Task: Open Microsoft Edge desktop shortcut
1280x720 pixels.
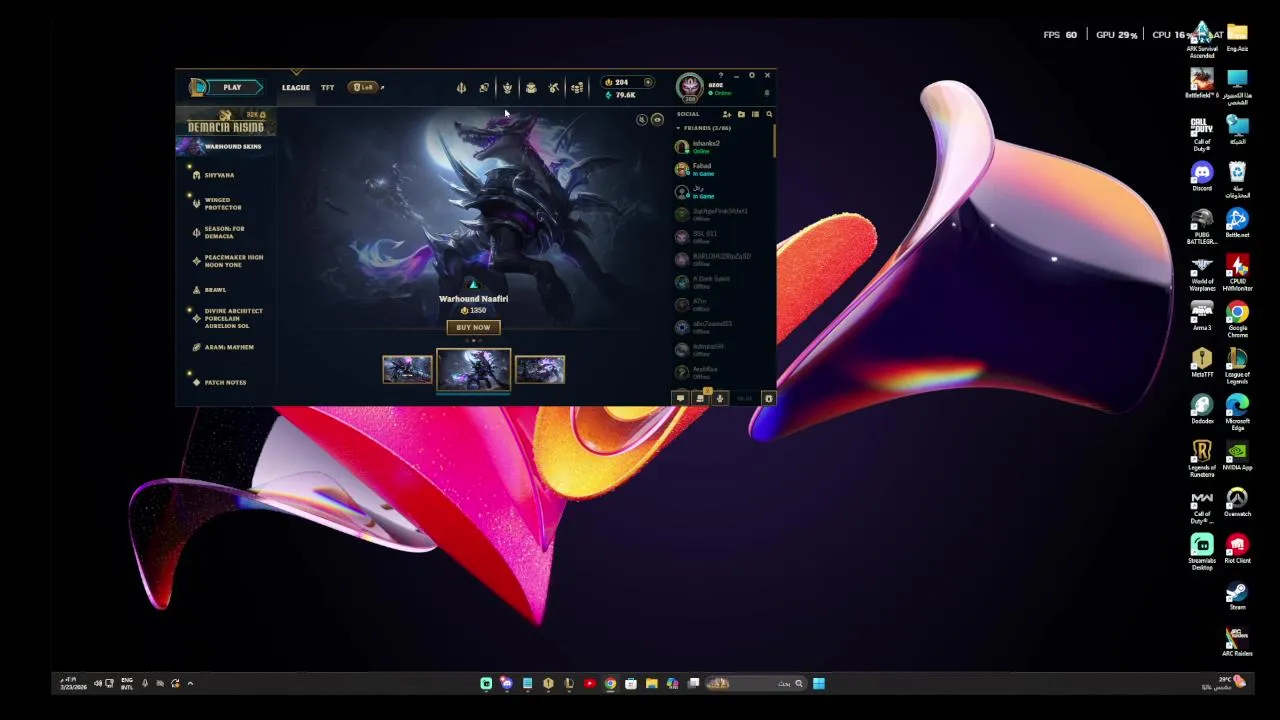Action: (1237, 411)
